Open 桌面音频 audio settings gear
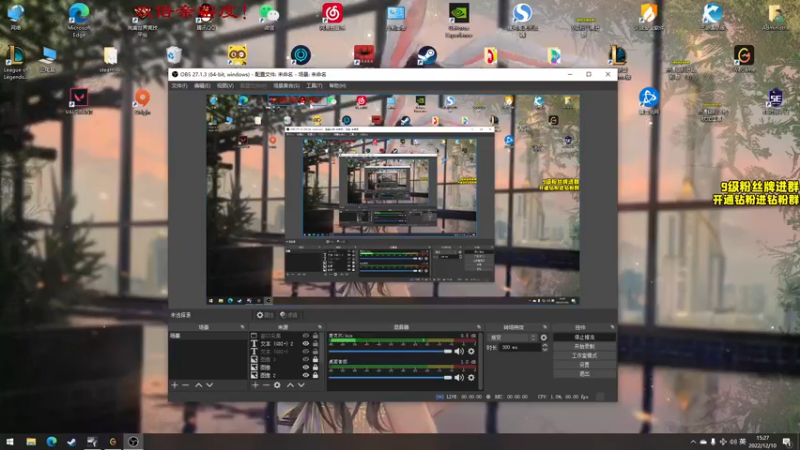 tap(471, 378)
